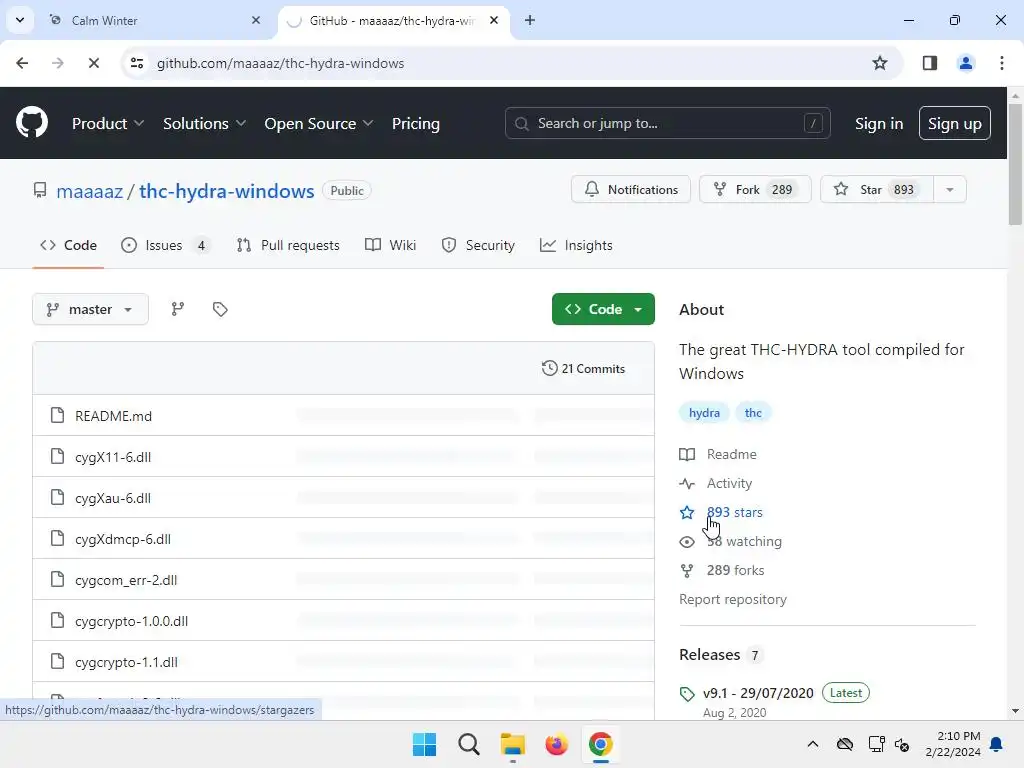Open Firefox from the taskbar
Image resolution: width=1024 pixels, height=768 pixels.
coord(556,744)
